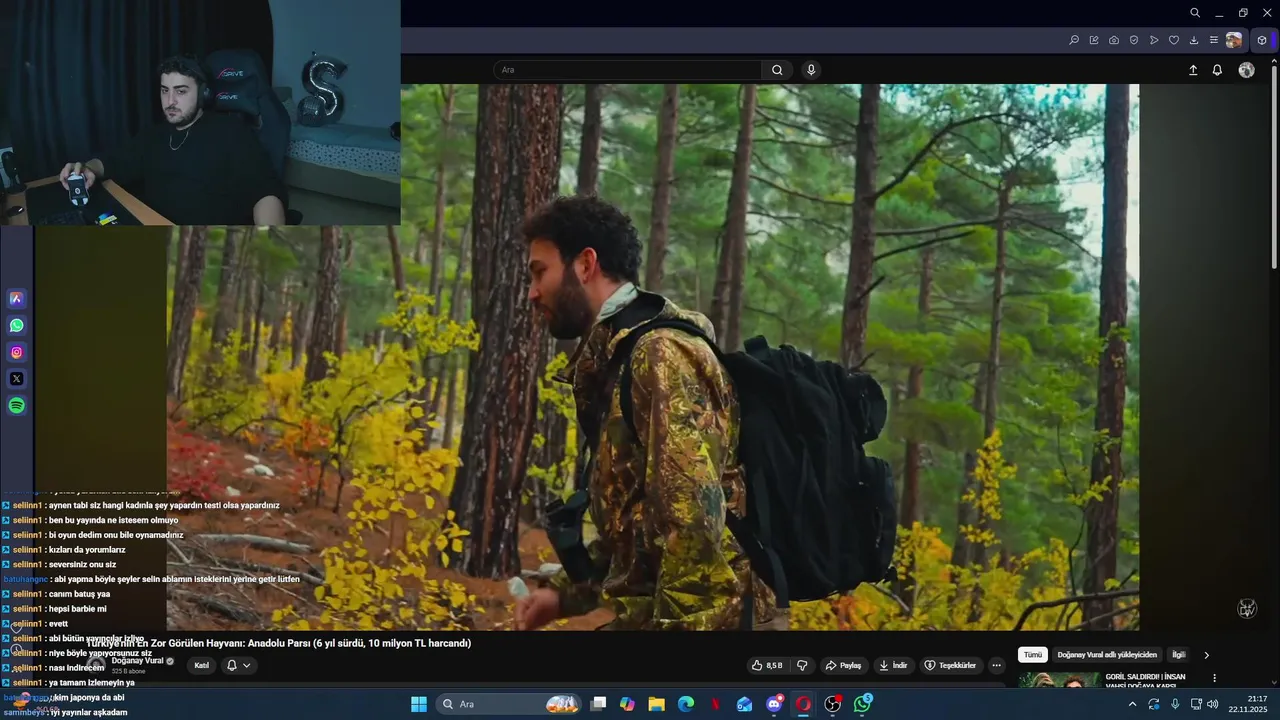Click YouTube search magnifier button
Screen dimensions: 1280x720
777,70
